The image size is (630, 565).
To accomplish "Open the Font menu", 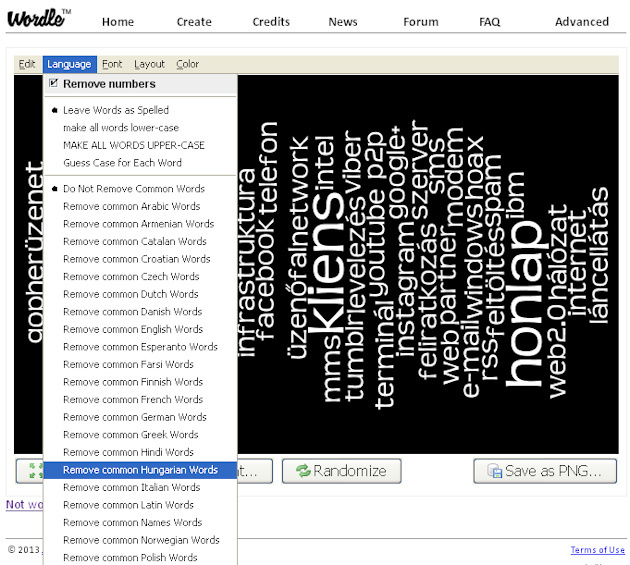I will coord(112,64).
